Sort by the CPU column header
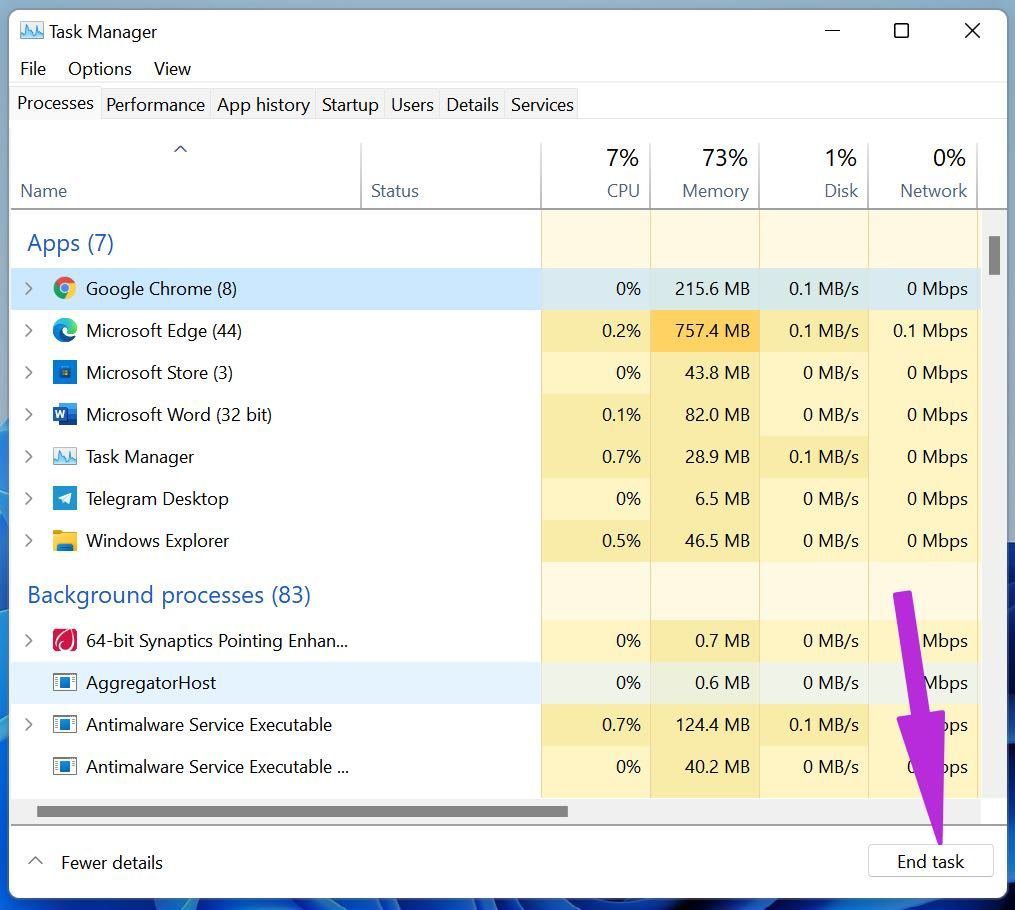Viewport: 1015px width, 910px height. [596, 175]
